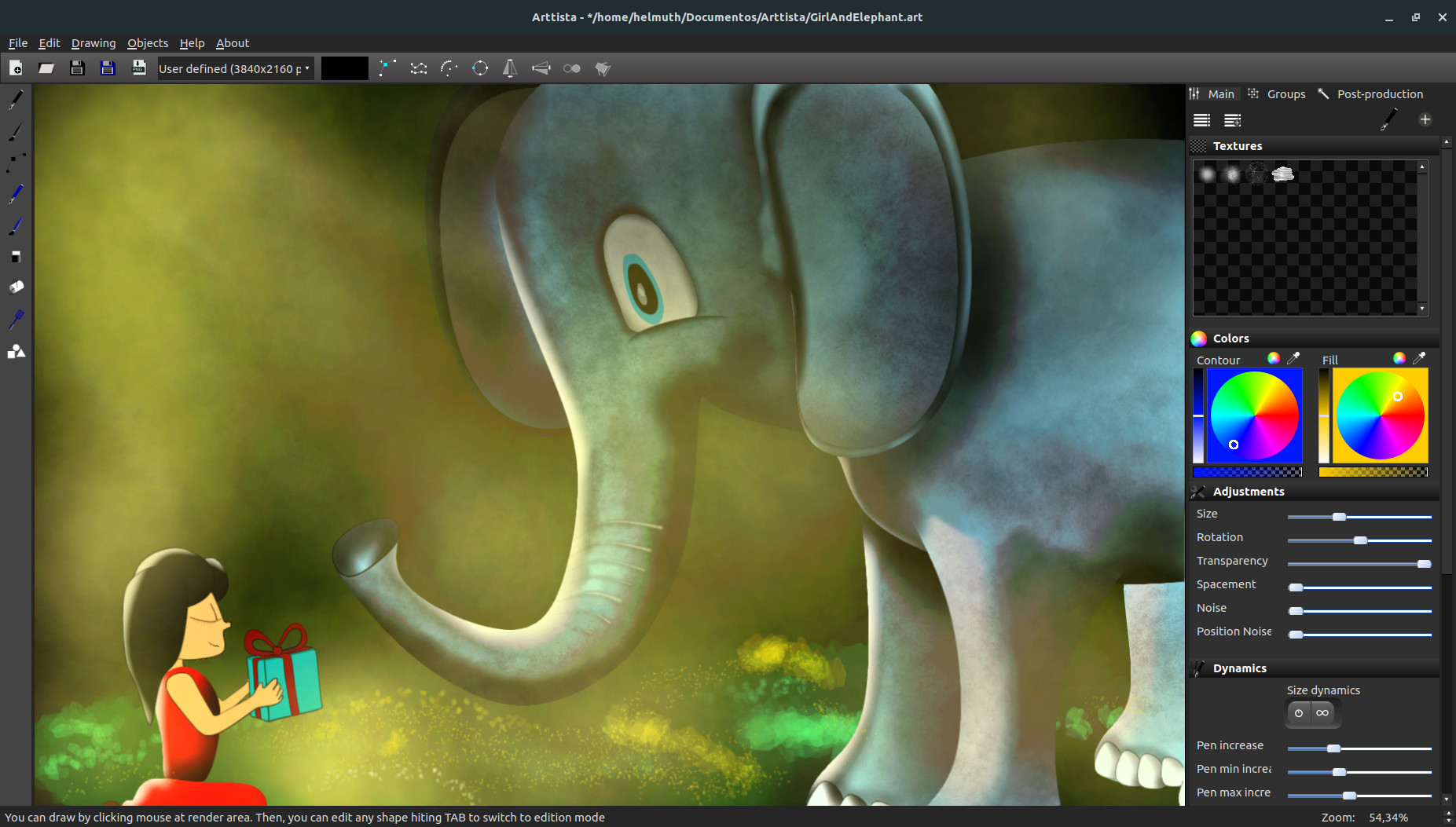
Task: Select the Color picker tool
Action: (x=15, y=319)
